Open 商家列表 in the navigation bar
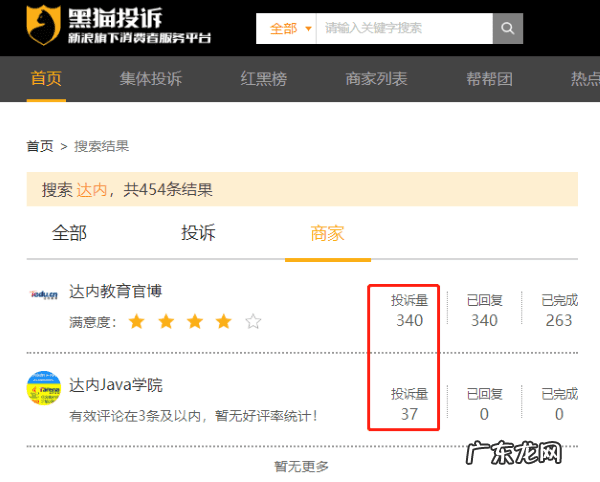The width and height of the screenshot is (600, 482). (377, 79)
